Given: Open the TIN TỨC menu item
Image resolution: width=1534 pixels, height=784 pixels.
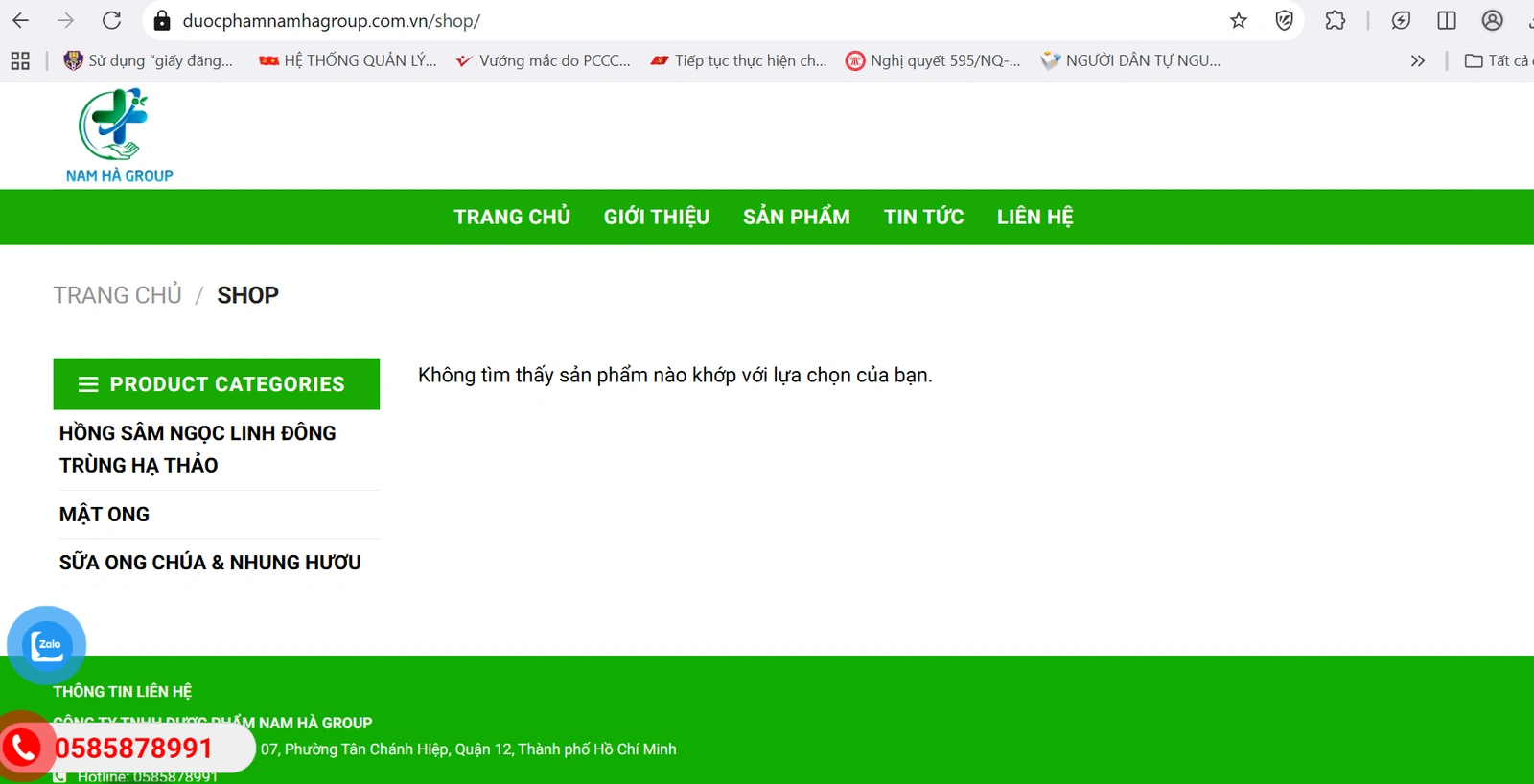Looking at the screenshot, I should [x=923, y=217].
